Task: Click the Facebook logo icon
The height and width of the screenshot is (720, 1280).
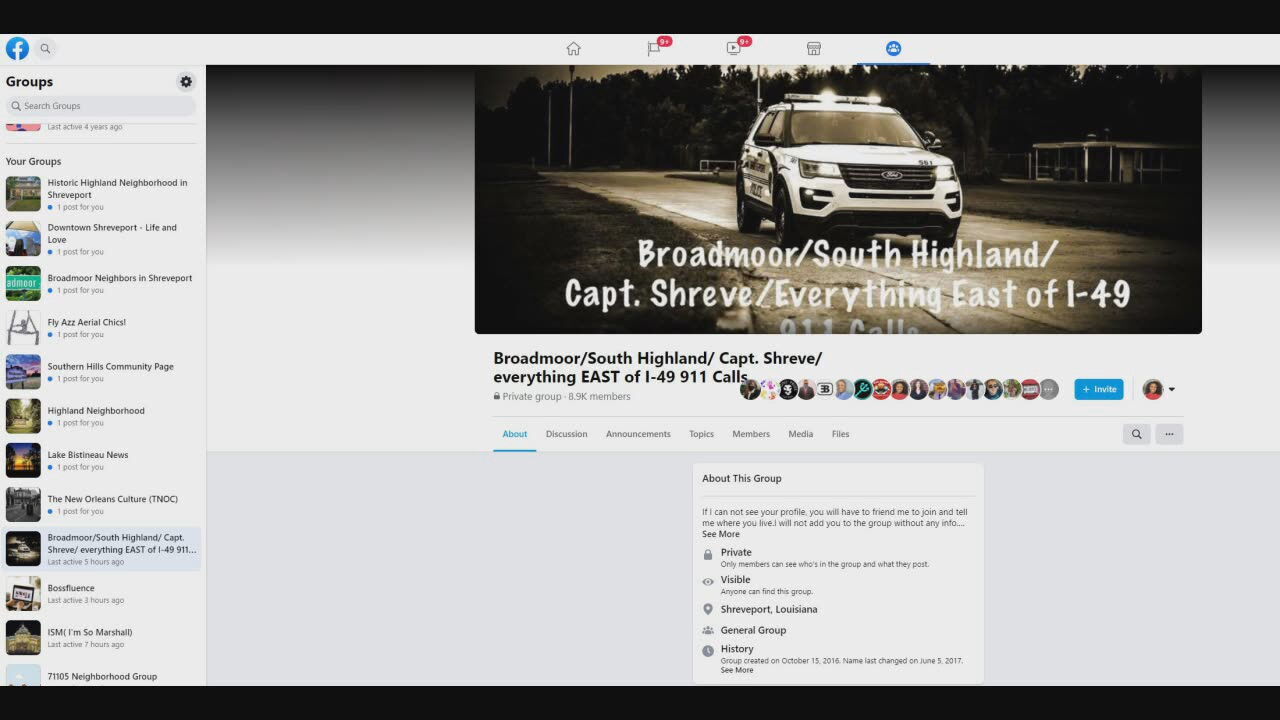Action: [x=17, y=48]
